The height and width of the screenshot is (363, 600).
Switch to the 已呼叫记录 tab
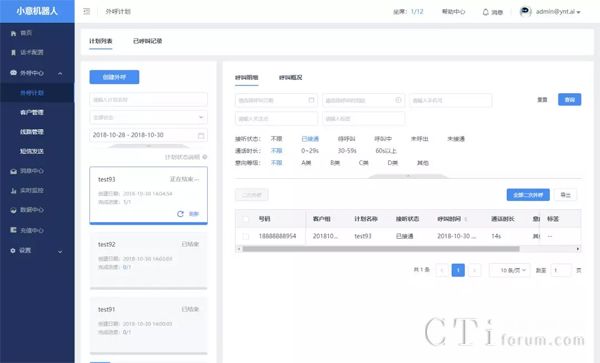(x=147, y=41)
